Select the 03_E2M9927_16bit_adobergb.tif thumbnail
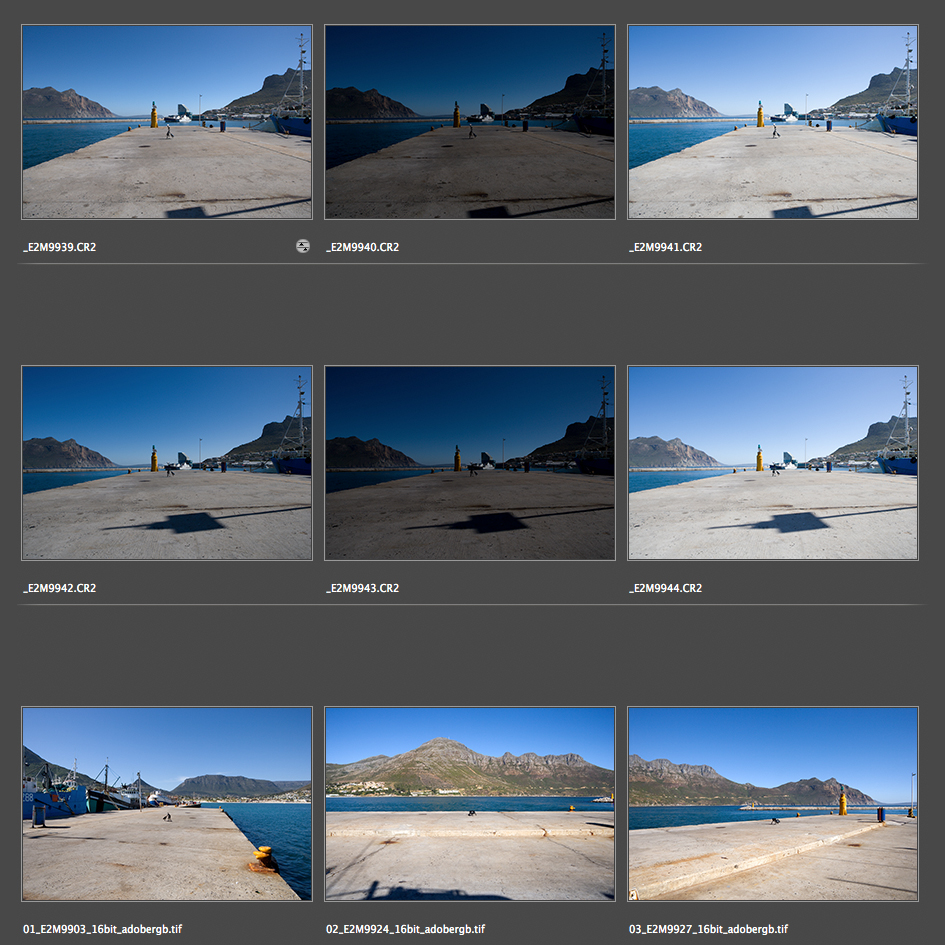This screenshot has width=945, height=945. click(772, 804)
